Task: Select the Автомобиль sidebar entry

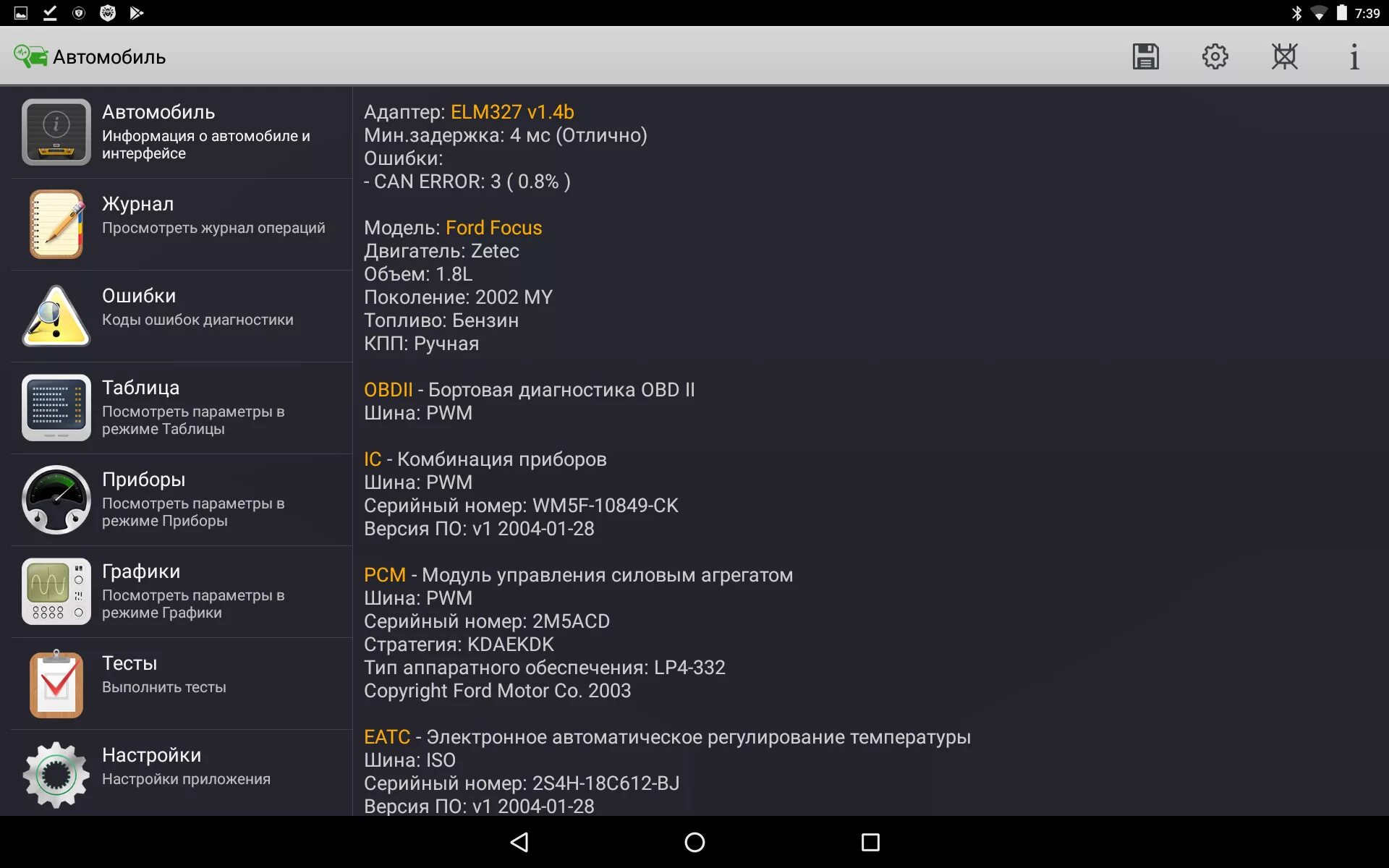Action: coord(181,132)
